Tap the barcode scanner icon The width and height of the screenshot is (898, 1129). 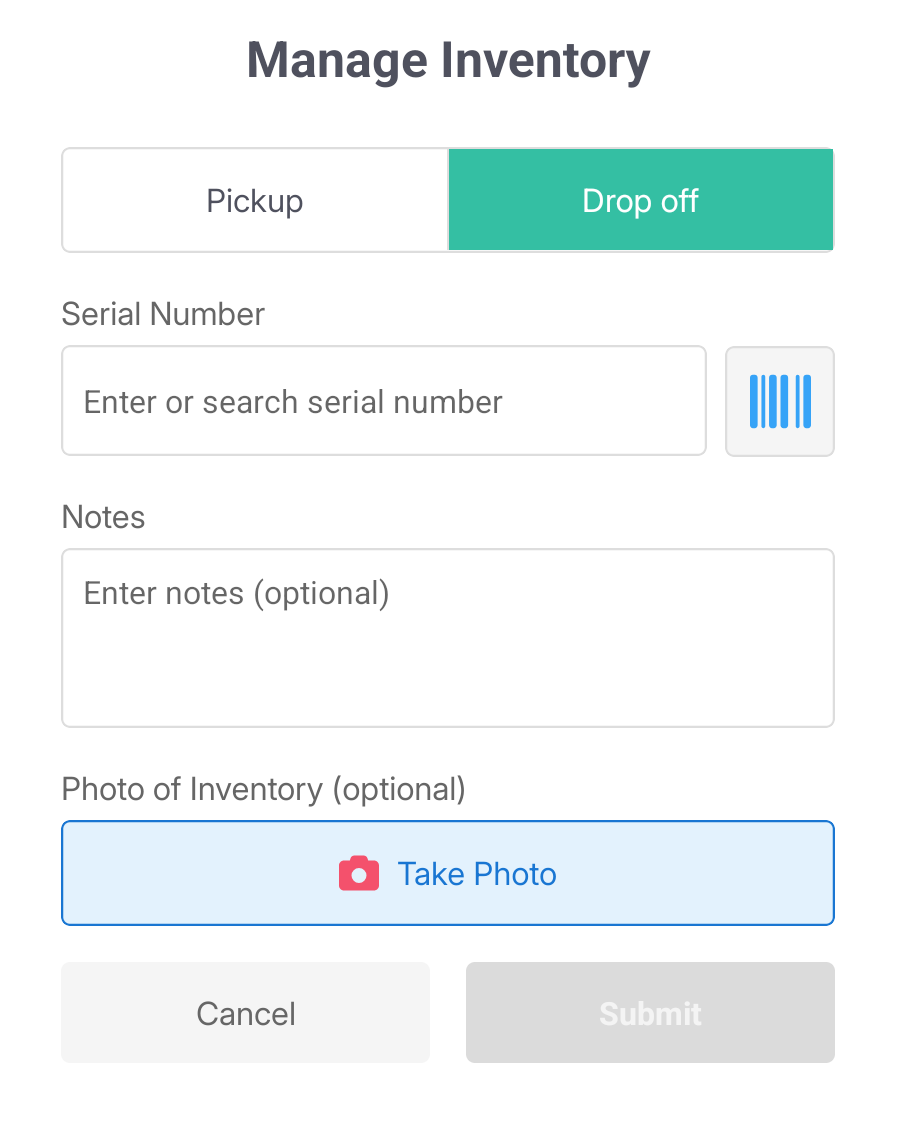click(x=779, y=401)
